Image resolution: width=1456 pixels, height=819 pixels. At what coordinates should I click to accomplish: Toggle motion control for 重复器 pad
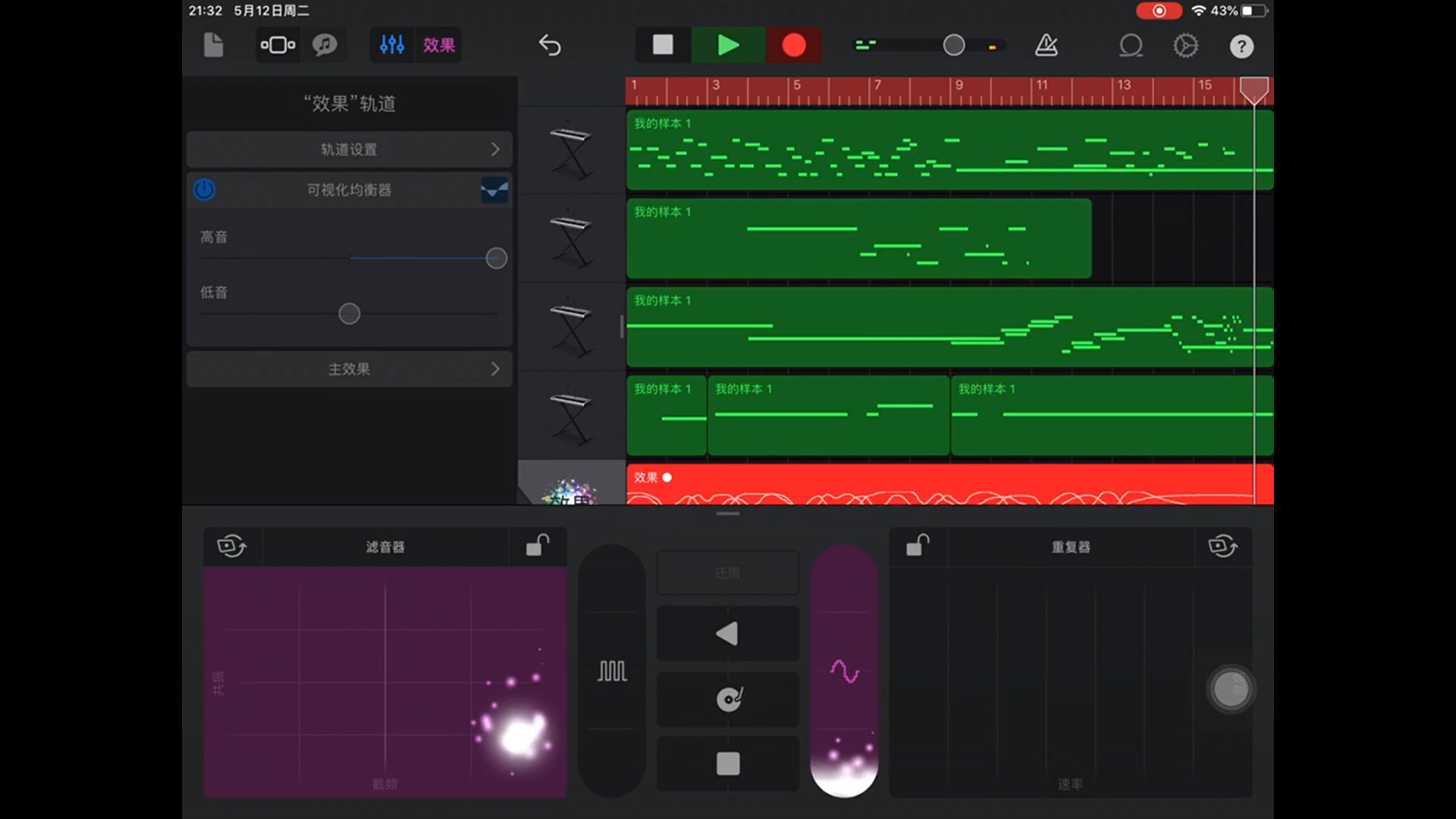point(1222,546)
